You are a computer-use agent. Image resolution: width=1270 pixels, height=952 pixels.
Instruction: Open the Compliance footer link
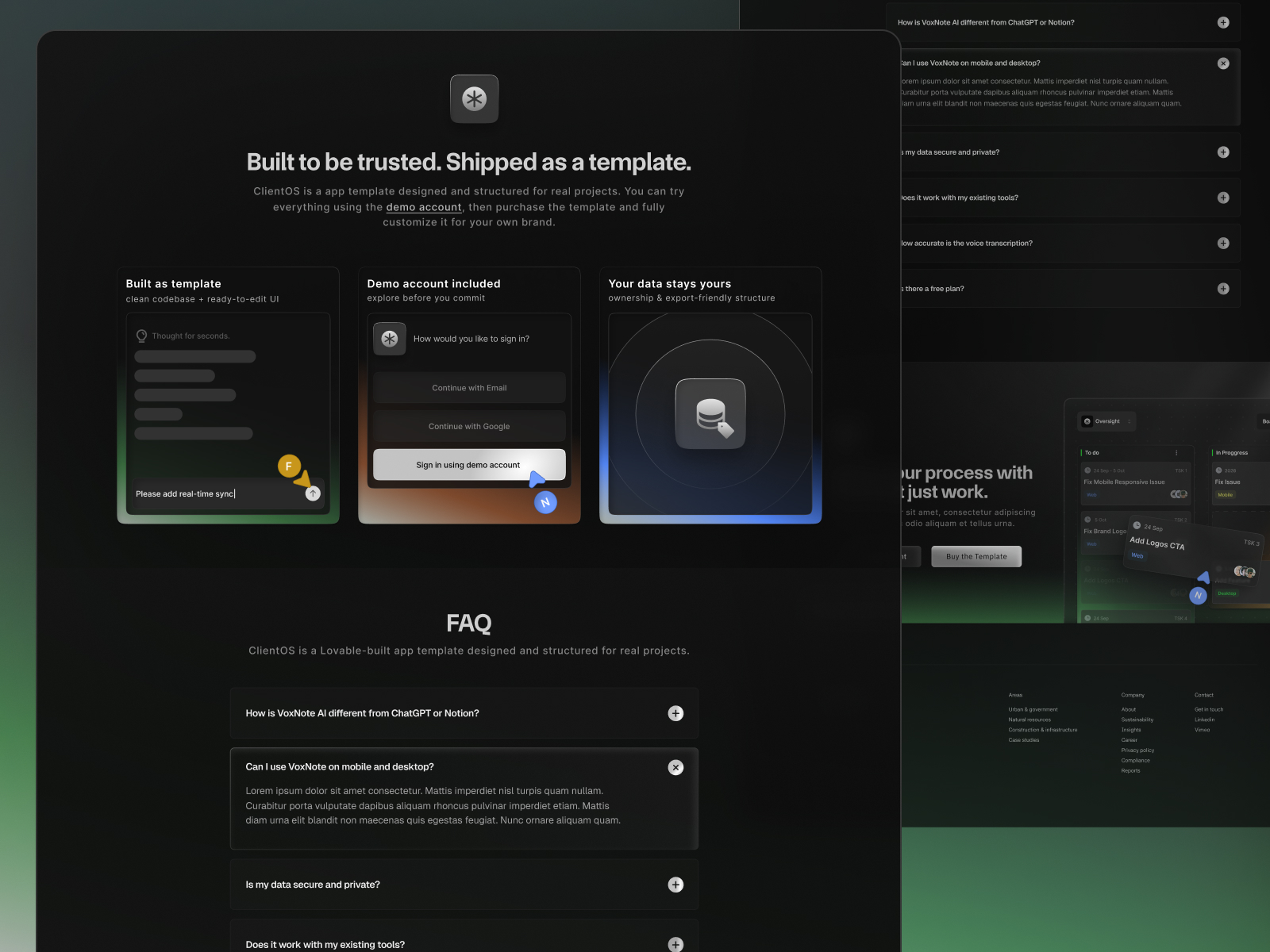(1135, 761)
